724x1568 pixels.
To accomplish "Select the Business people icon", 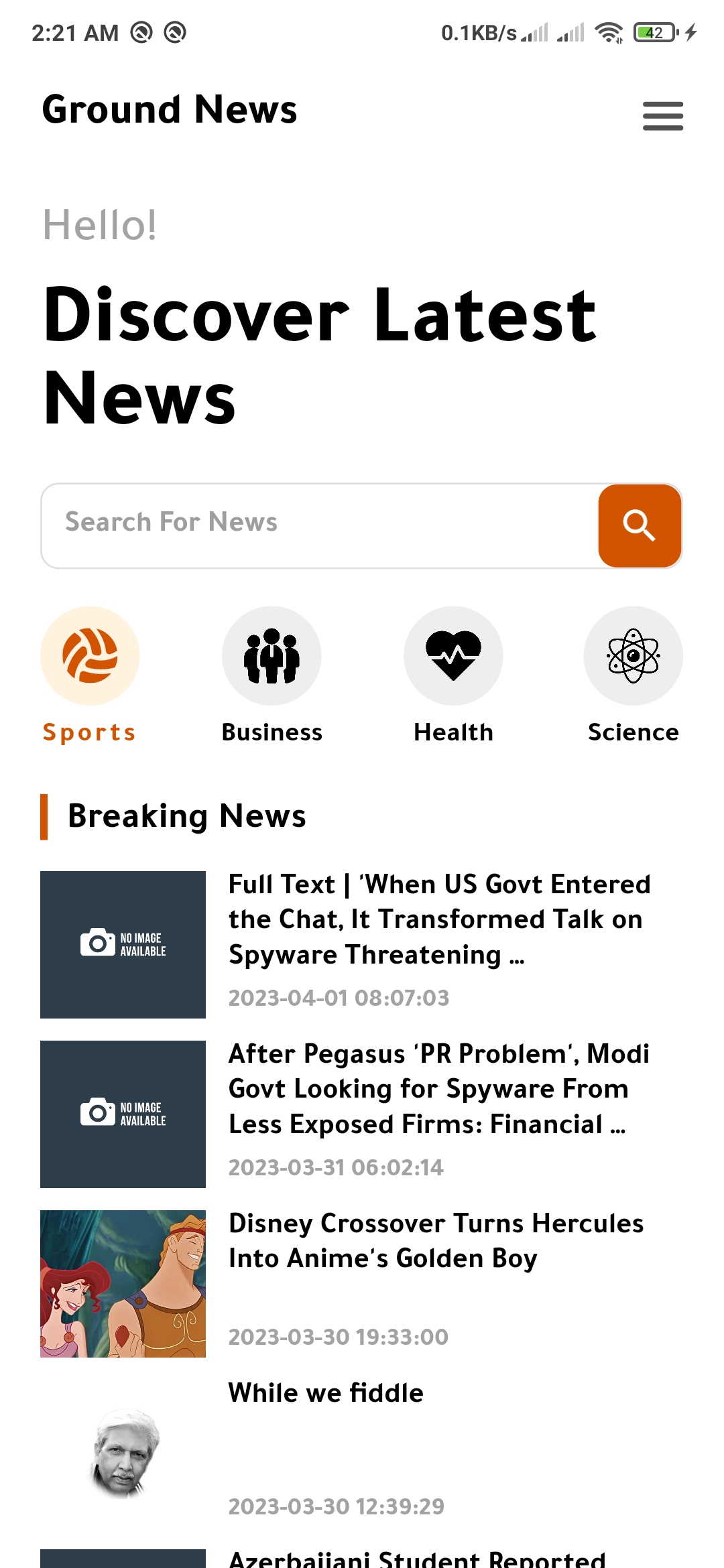I will (271, 656).
